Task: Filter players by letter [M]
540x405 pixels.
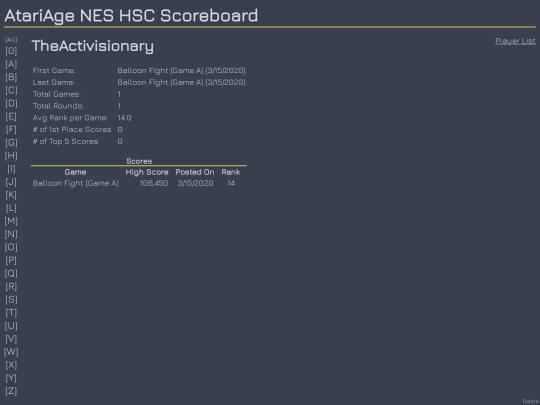Action: tap(11, 221)
